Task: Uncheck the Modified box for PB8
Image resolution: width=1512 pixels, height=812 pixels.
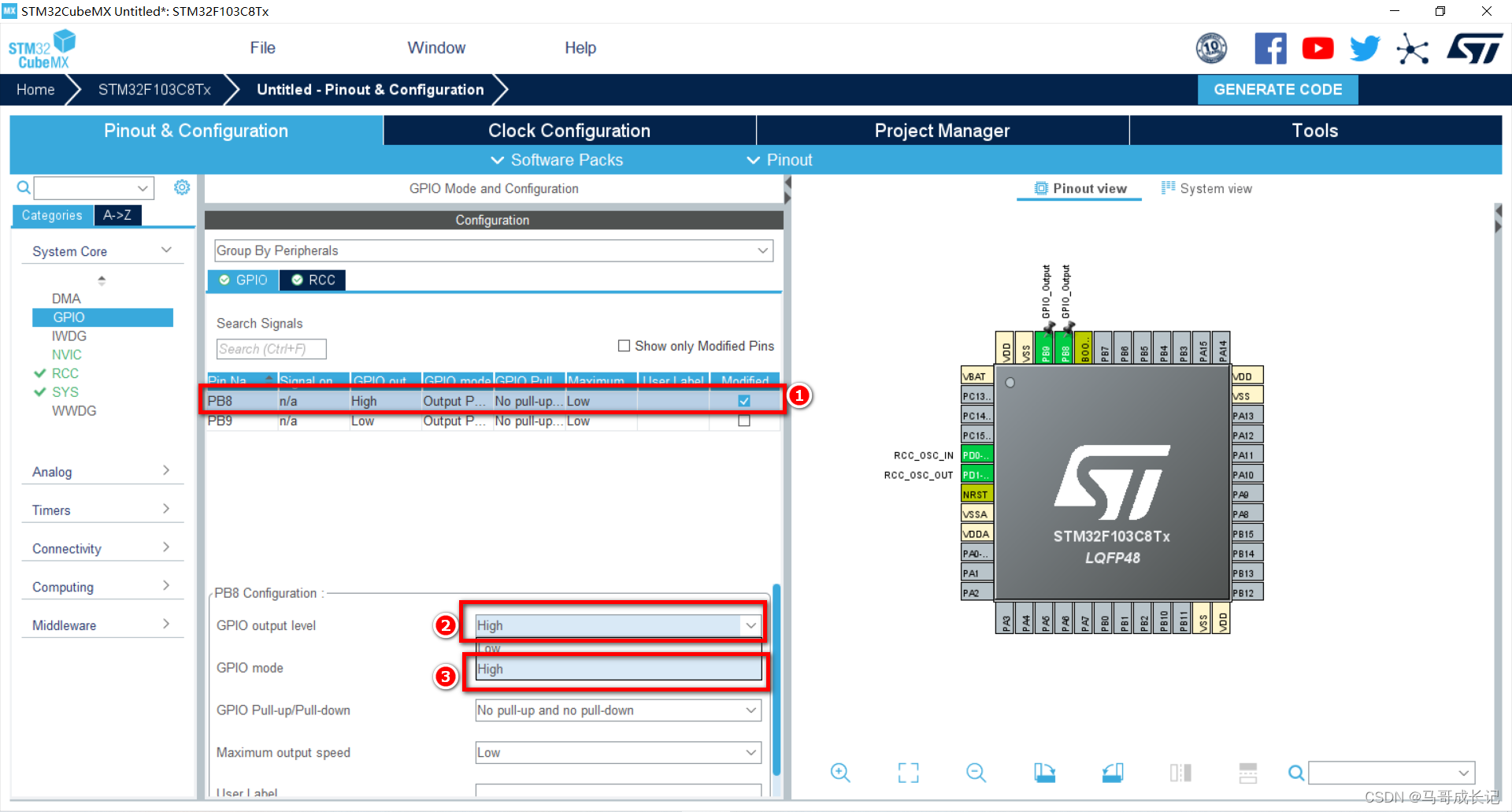Action: point(744,401)
